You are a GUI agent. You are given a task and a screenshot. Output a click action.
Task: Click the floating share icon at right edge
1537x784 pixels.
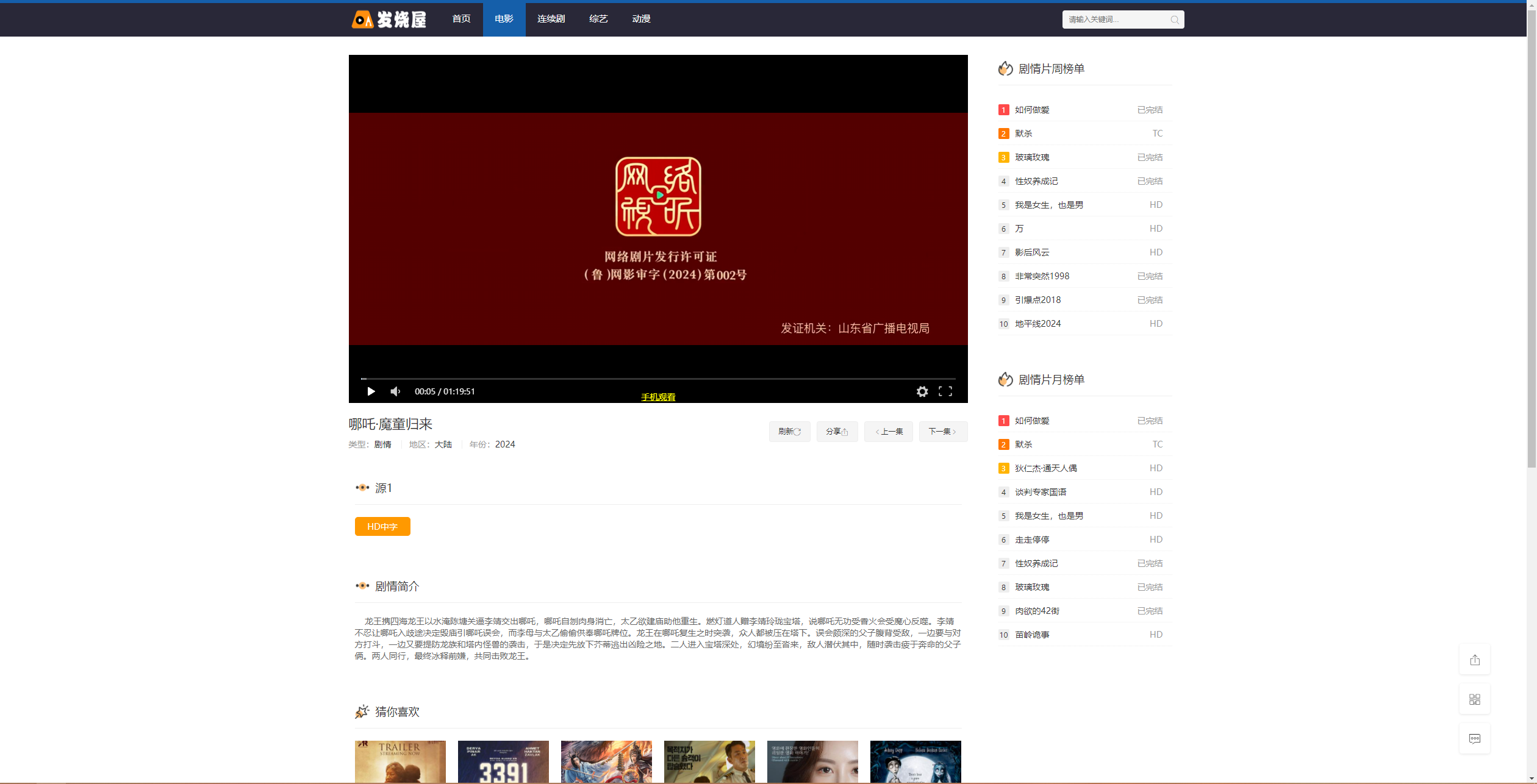point(1475,660)
